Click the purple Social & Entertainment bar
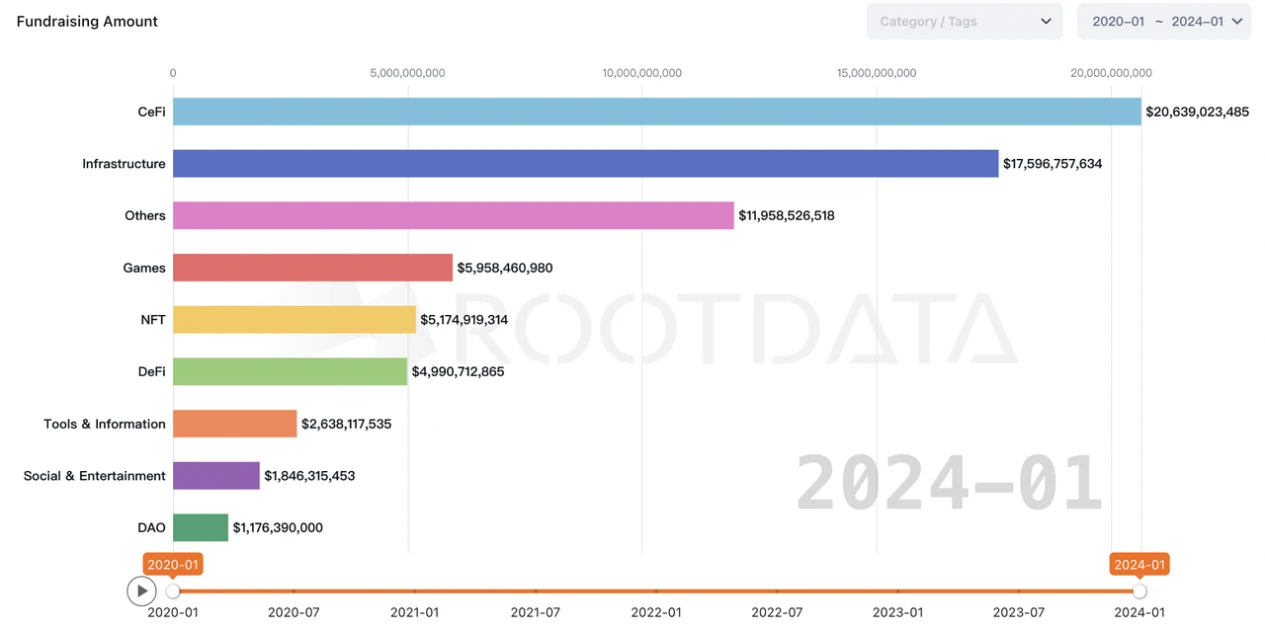This screenshot has height=630, width=1265. pos(216,475)
